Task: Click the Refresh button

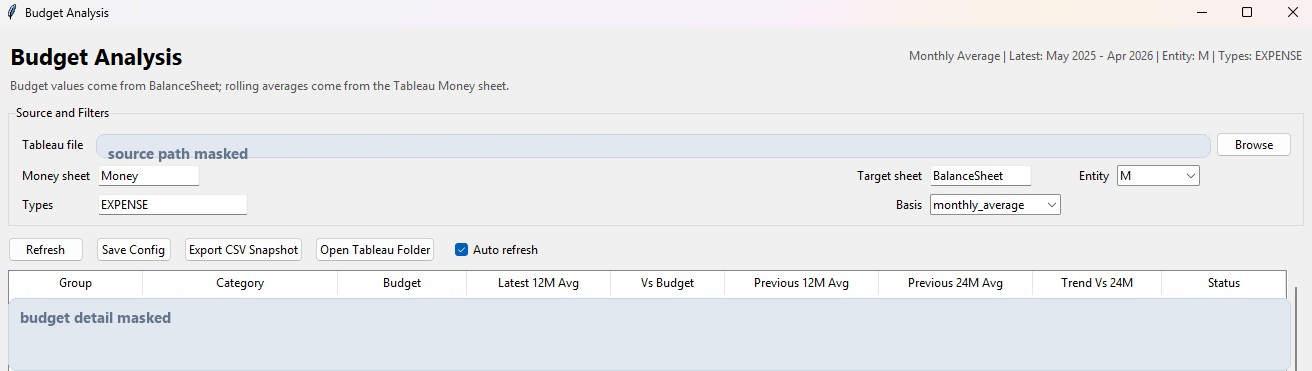Action: 46,250
